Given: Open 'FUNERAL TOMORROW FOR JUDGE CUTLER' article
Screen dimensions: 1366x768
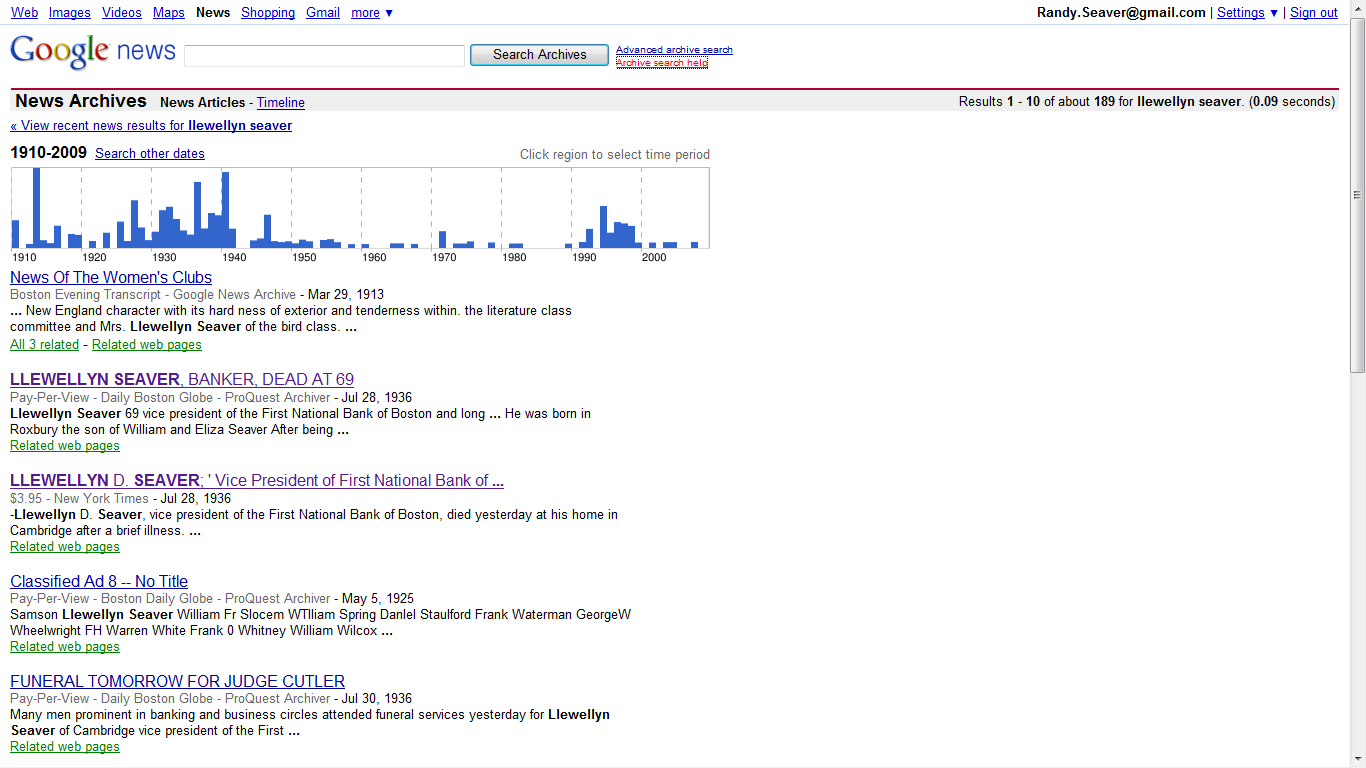Looking at the screenshot, I should click(178, 682).
